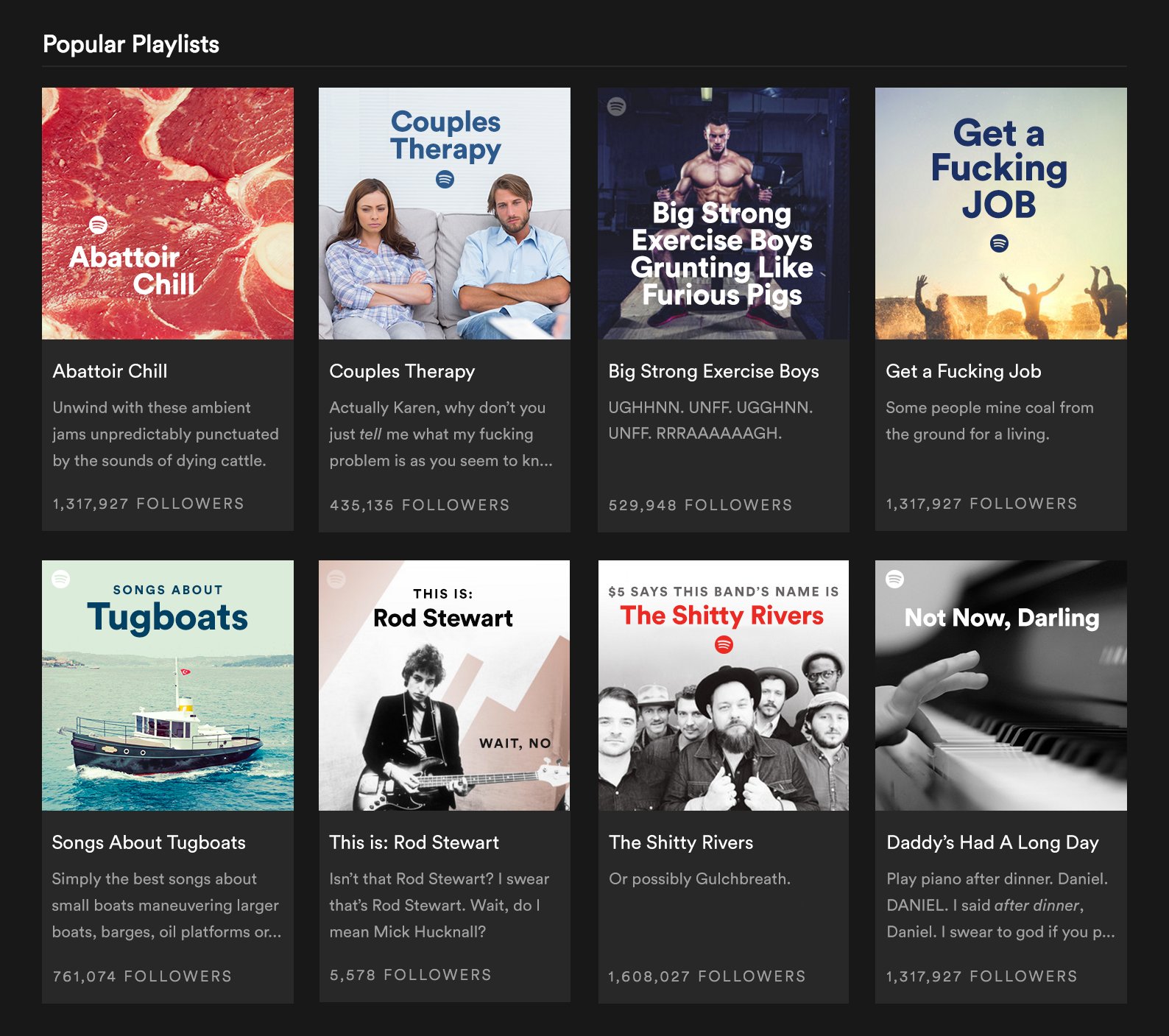The width and height of the screenshot is (1169, 1036).
Task: Click Spotify logo on Abattoir Chill cover
Action: click(x=98, y=225)
